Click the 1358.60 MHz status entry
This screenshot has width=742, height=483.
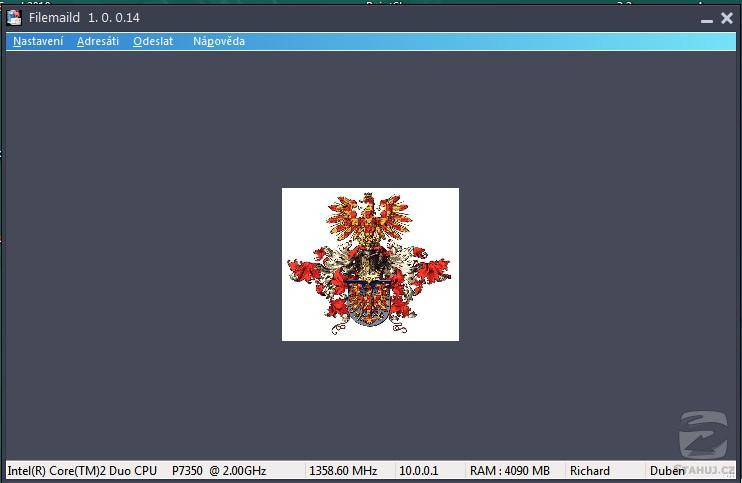point(343,471)
